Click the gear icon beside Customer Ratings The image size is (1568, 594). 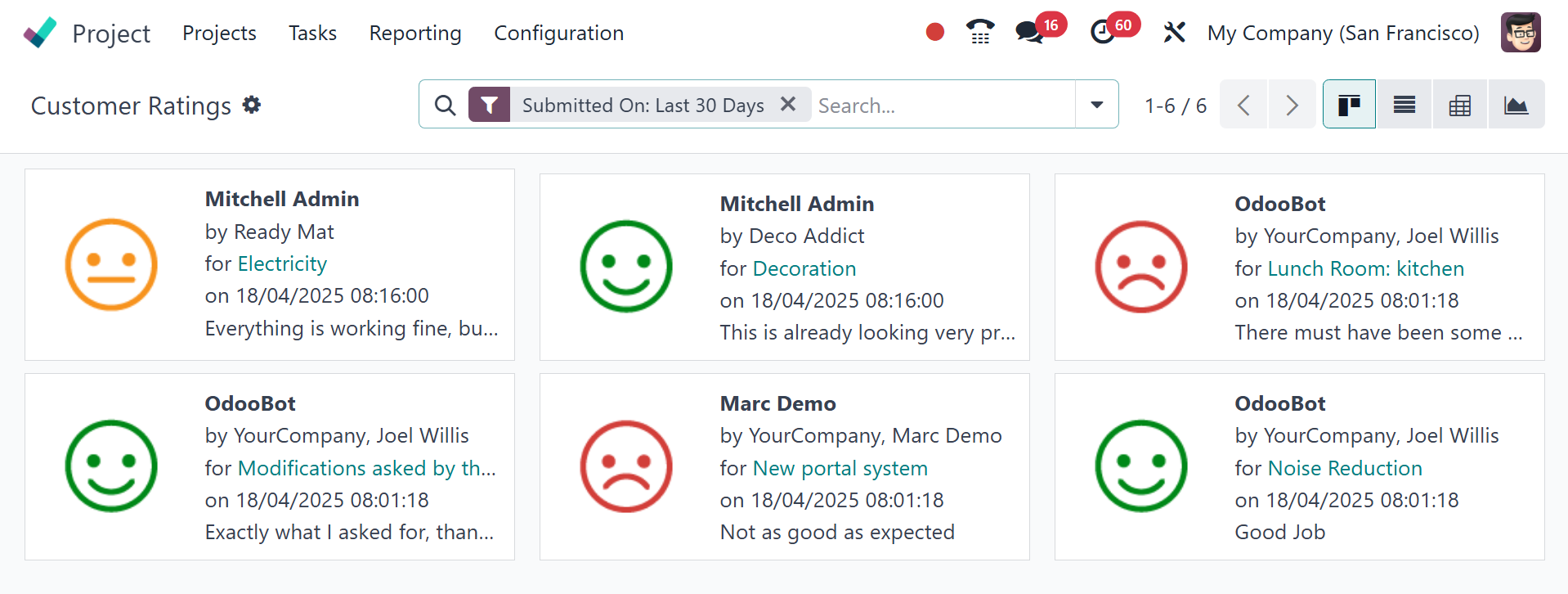click(x=252, y=105)
